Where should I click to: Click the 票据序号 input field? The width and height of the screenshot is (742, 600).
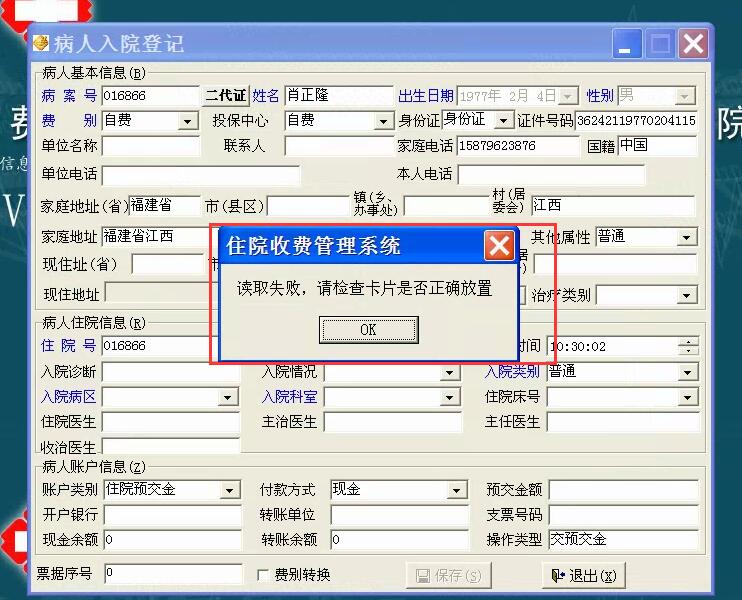pos(173,573)
